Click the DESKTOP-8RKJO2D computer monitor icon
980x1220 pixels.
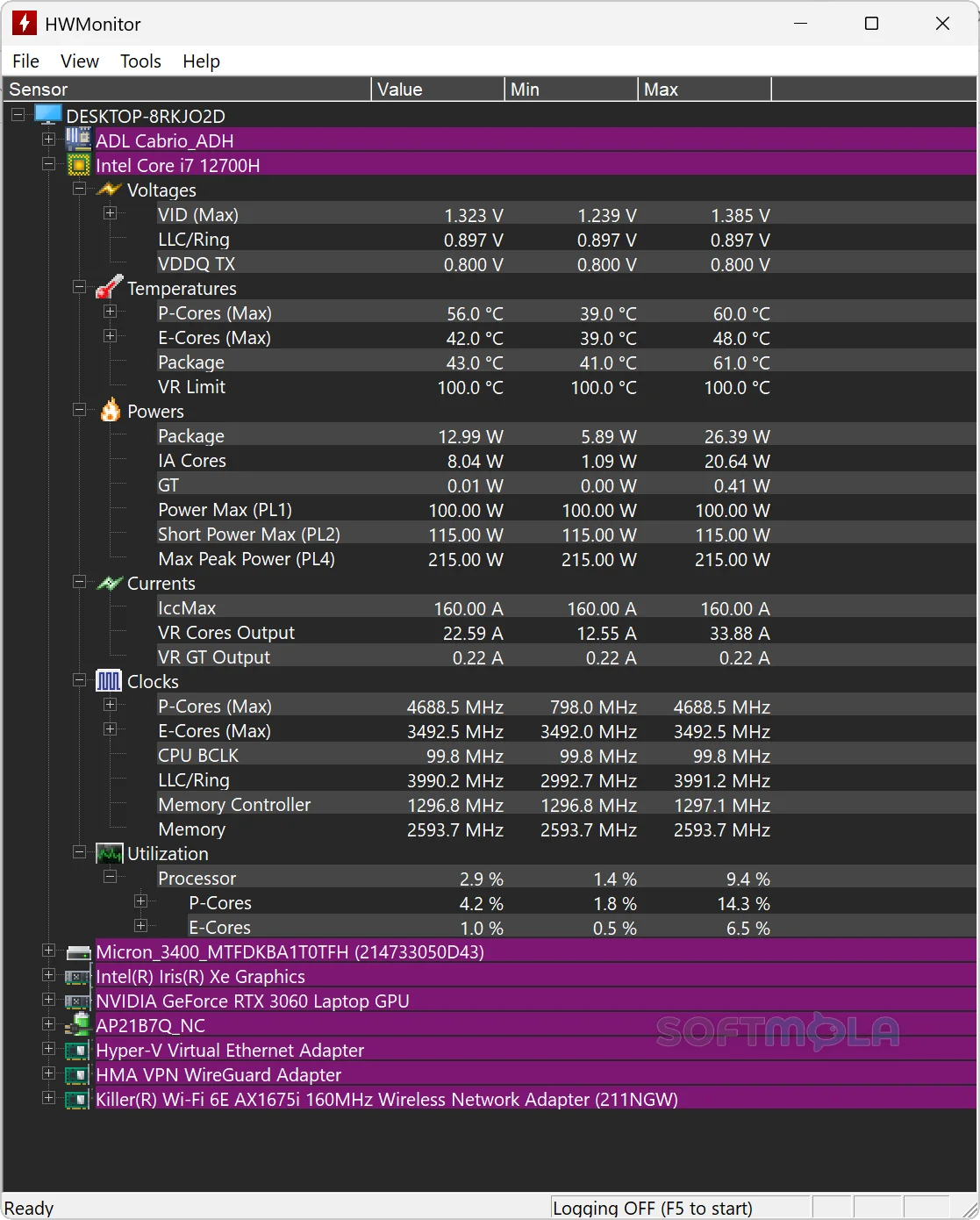(x=48, y=115)
